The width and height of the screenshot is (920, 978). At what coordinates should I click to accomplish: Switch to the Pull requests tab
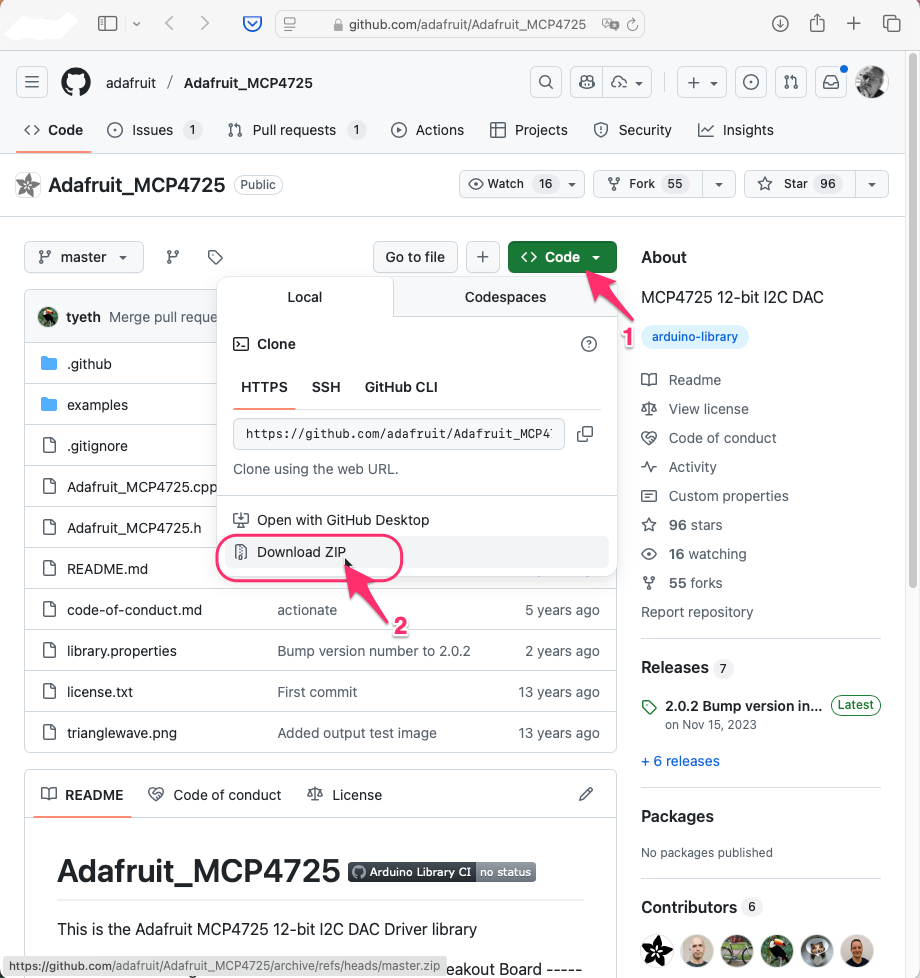(x=296, y=130)
